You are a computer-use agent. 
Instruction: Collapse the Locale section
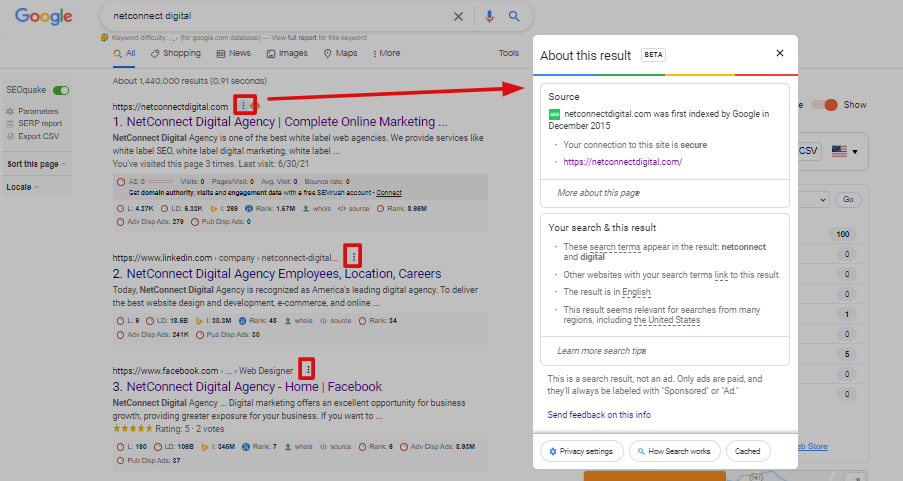pos(22,187)
